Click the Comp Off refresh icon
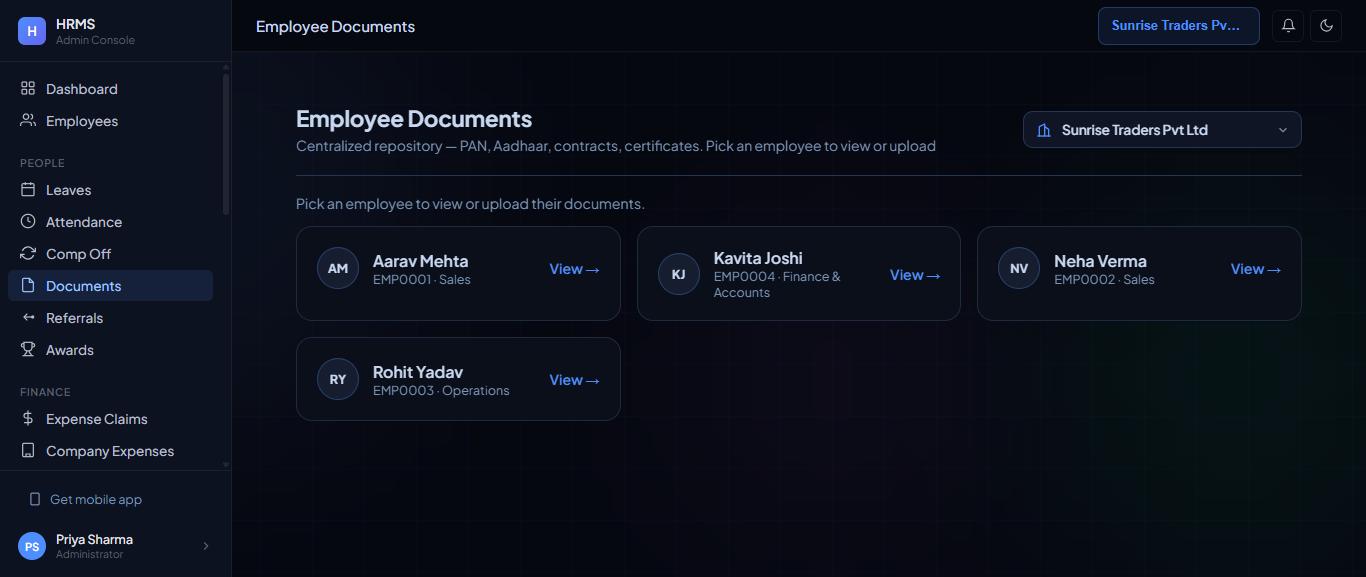1366x577 pixels. click(28, 254)
